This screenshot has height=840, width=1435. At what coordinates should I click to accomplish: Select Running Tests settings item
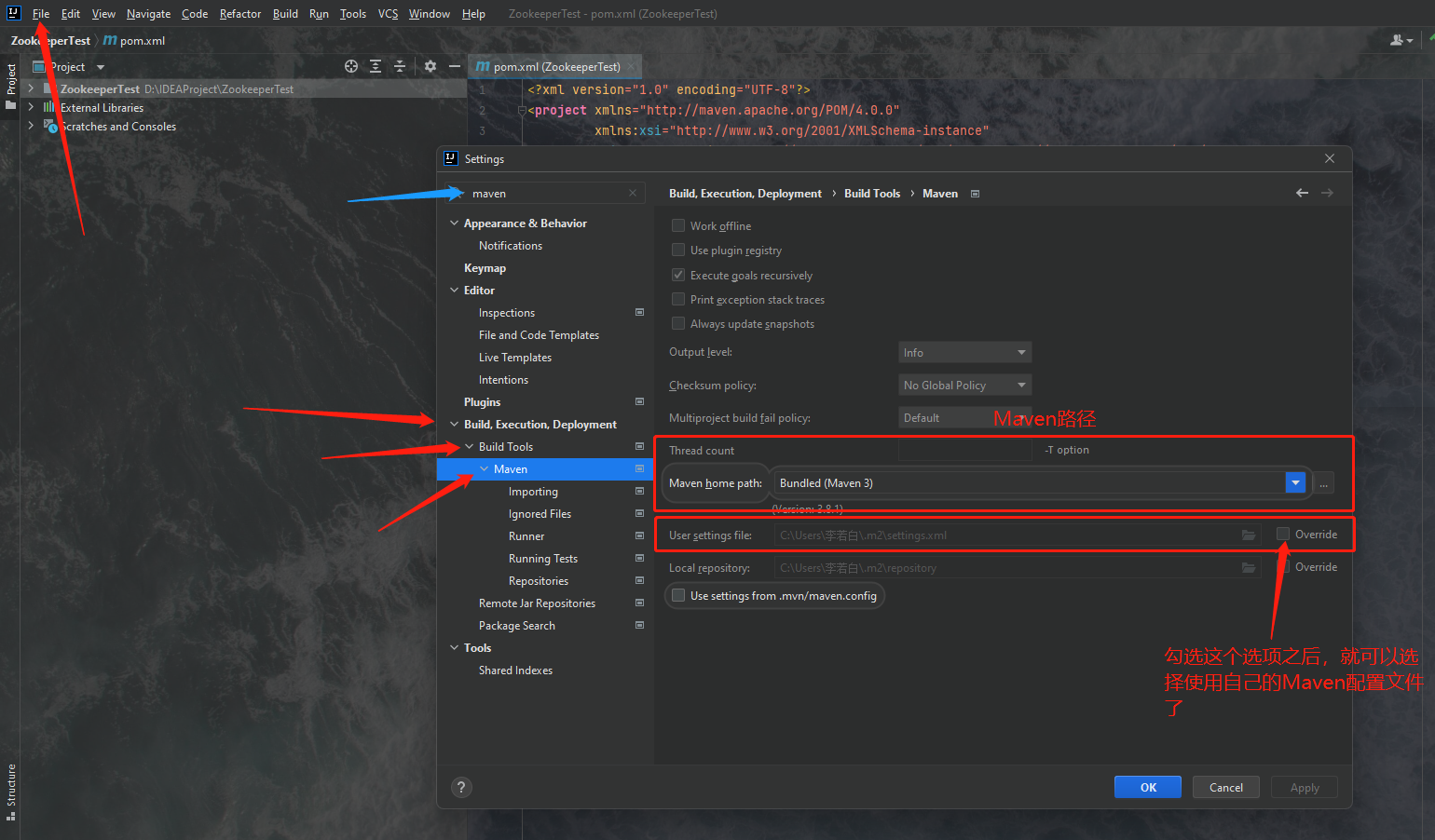[x=543, y=559]
